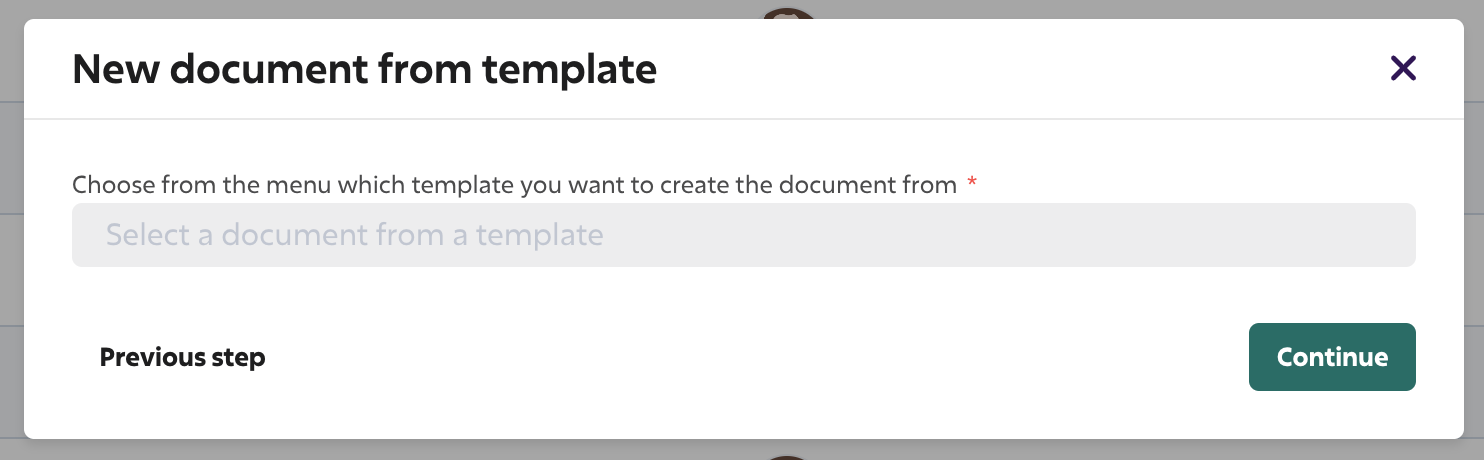Click the dimmed background strip beneath the dialog
Image resolution: width=1484 pixels, height=460 pixels.
click(x=400, y=449)
